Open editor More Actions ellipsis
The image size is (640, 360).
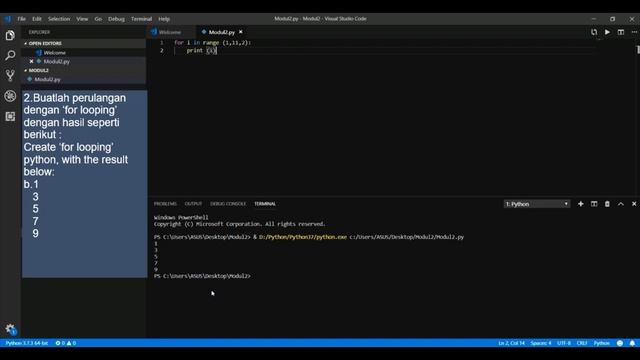point(634,32)
